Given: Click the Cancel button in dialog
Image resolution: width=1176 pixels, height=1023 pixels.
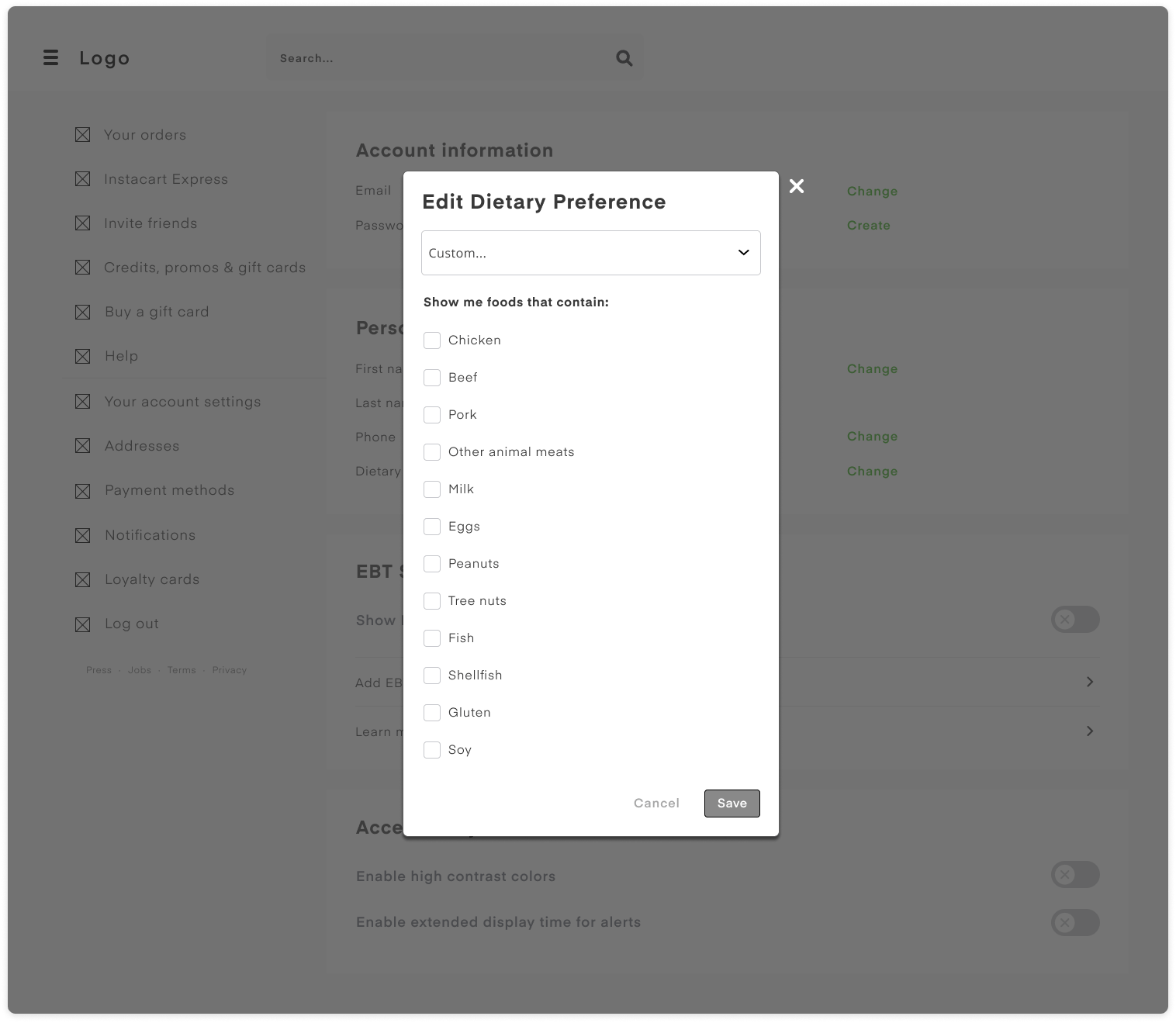Looking at the screenshot, I should click(x=656, y=804).
